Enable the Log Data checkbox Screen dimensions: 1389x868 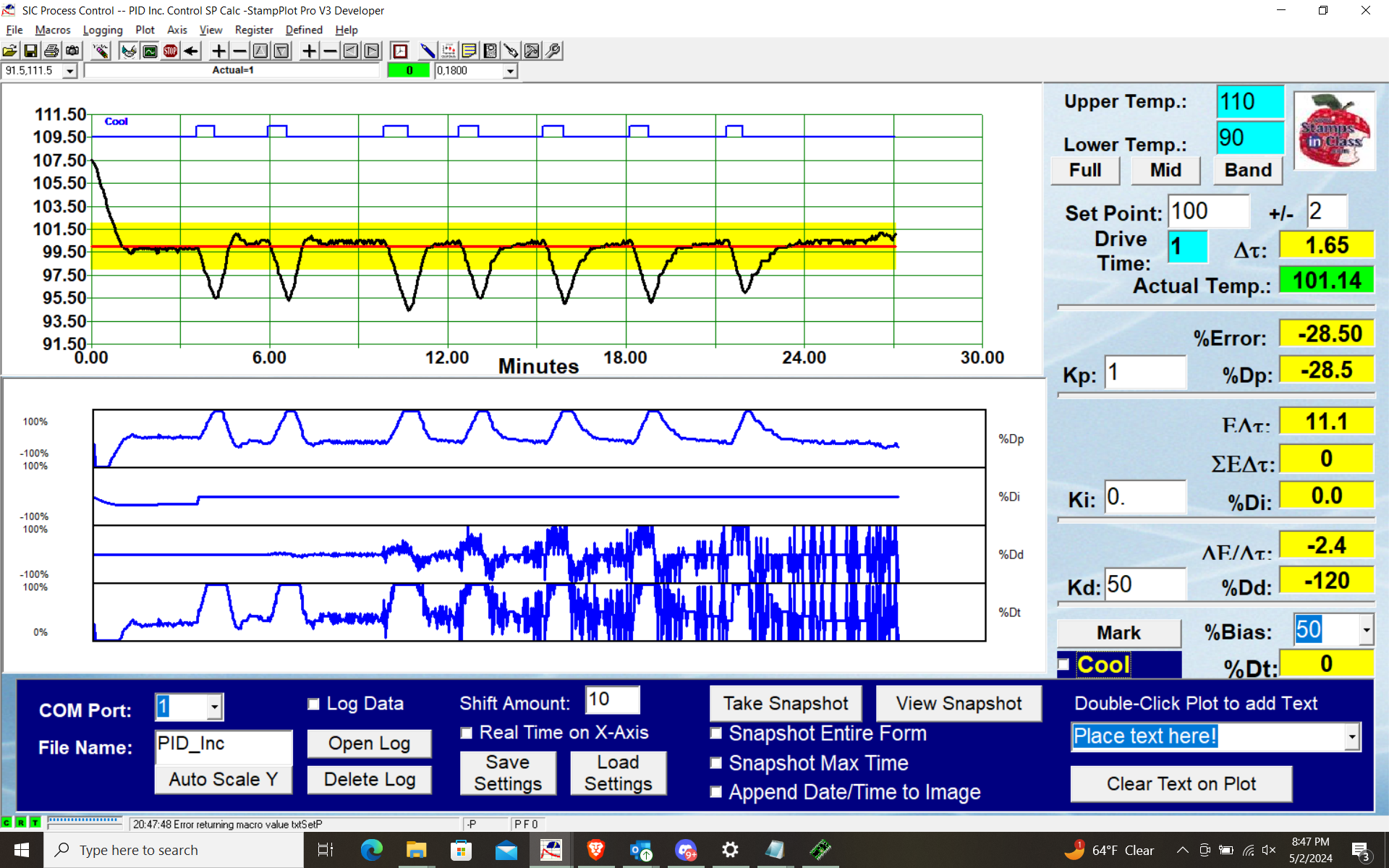point(313,704)
